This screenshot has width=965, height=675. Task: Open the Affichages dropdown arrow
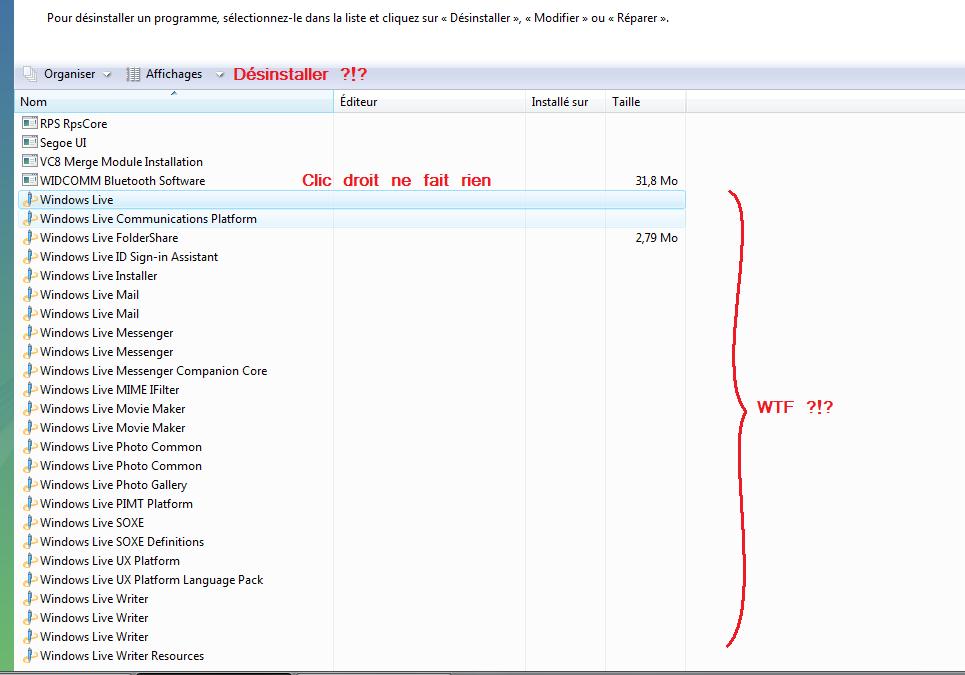(219, 74)
